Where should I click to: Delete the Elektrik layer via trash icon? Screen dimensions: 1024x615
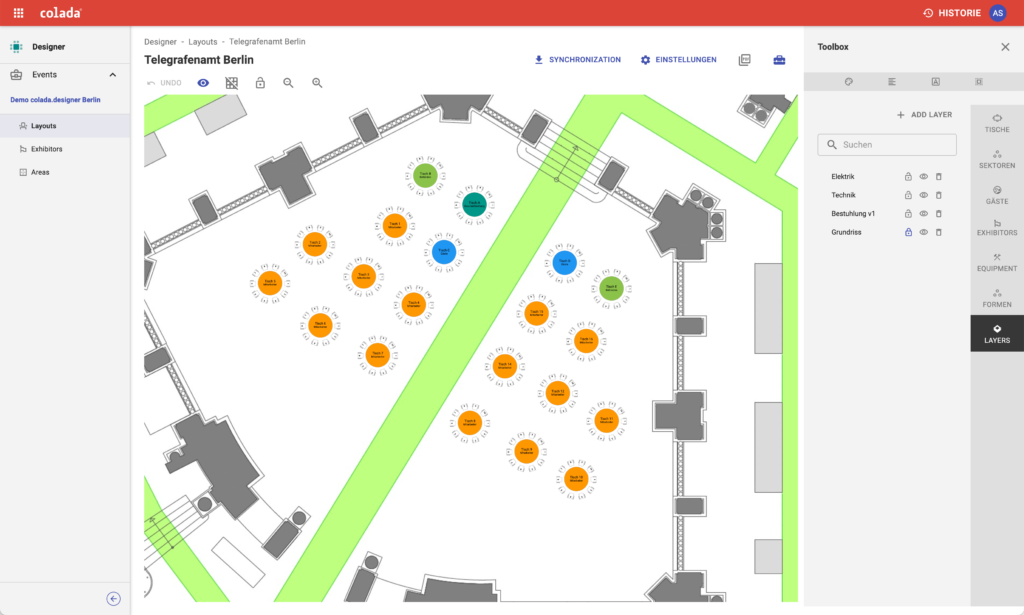pyautogui.click(x=939, y=177)
